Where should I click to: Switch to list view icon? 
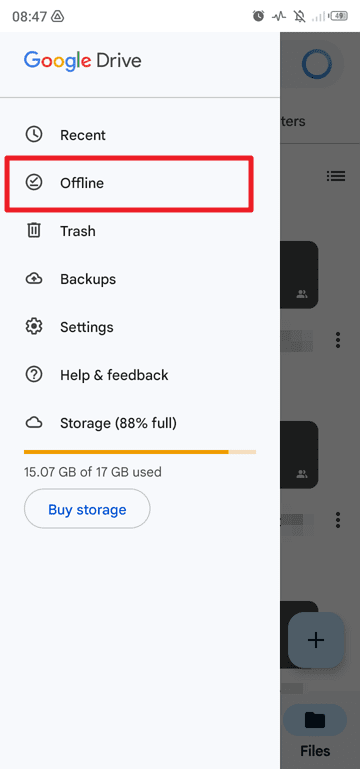[x=336, y=176]
